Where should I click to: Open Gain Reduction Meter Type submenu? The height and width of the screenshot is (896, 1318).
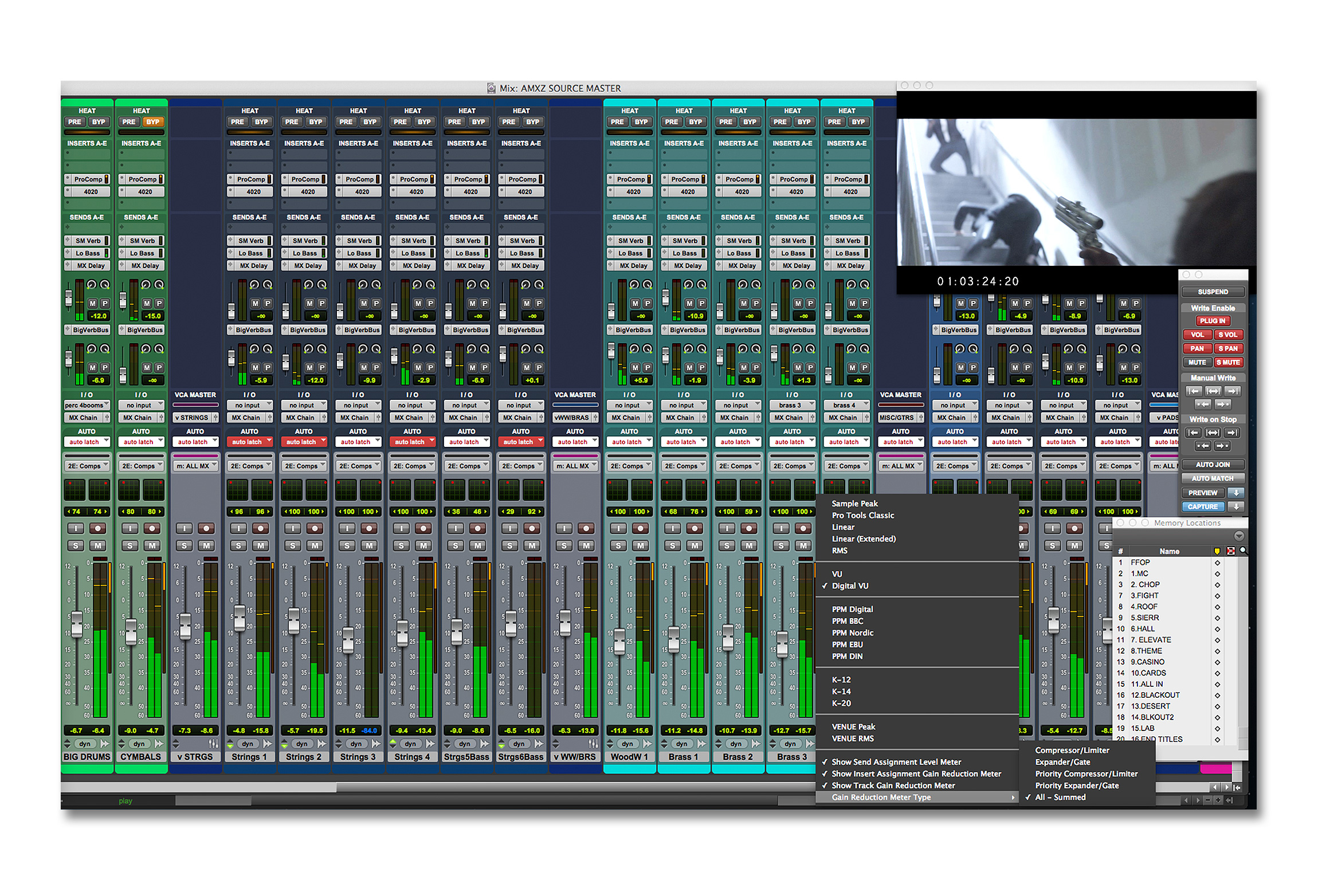point(917,797)
